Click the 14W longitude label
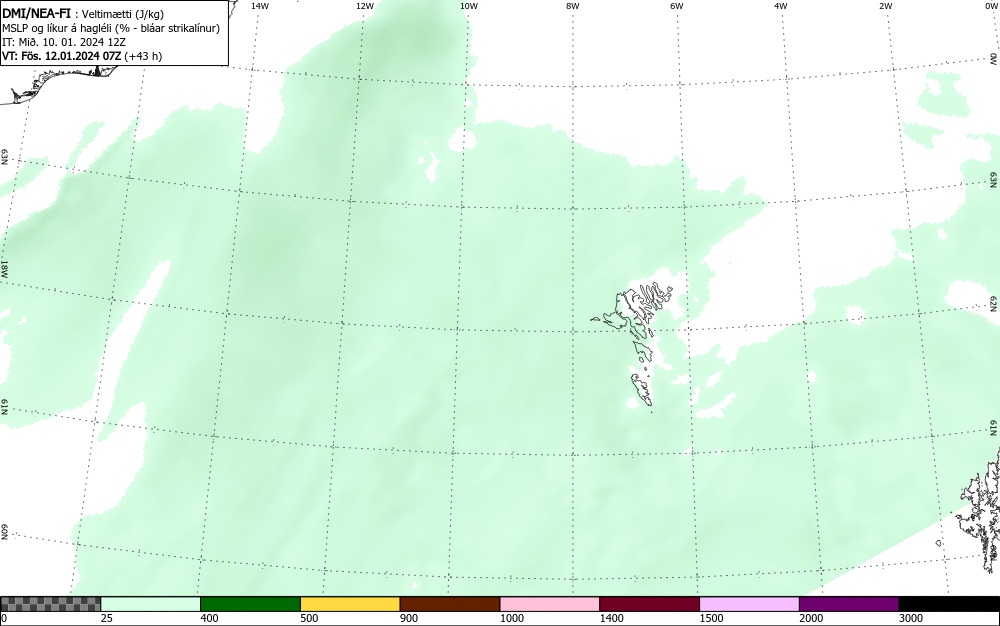This screenshot has width=1000, height=626. tap(260, 6)
